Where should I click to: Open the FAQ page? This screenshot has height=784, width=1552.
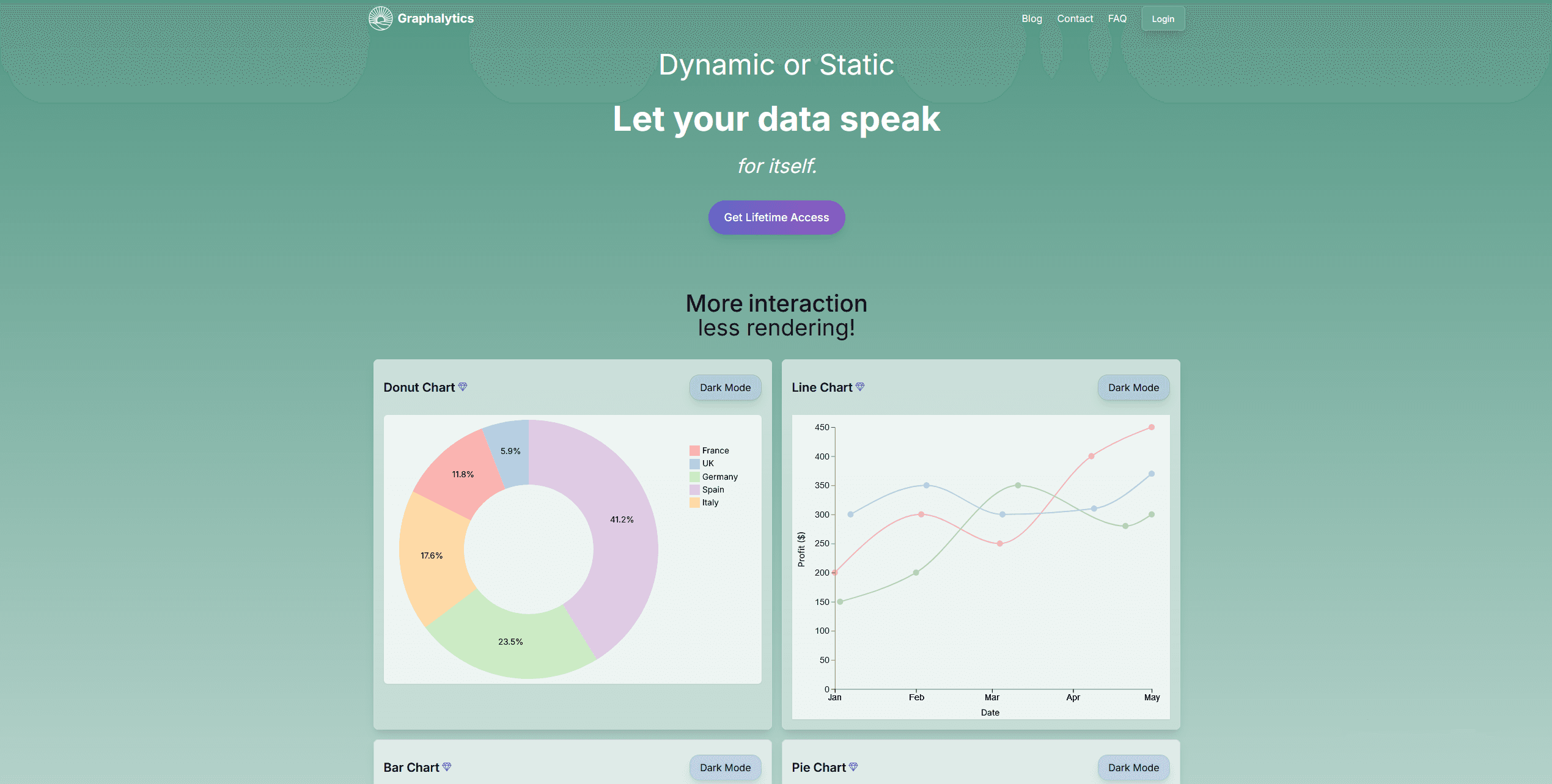1117,18
